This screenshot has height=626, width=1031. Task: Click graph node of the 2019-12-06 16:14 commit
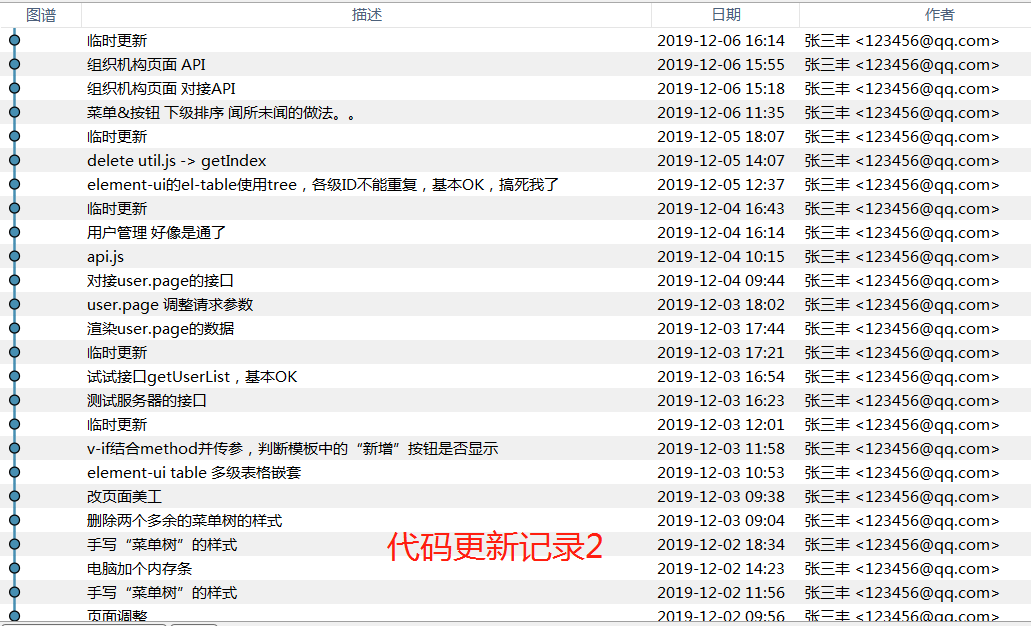point(14,41)
